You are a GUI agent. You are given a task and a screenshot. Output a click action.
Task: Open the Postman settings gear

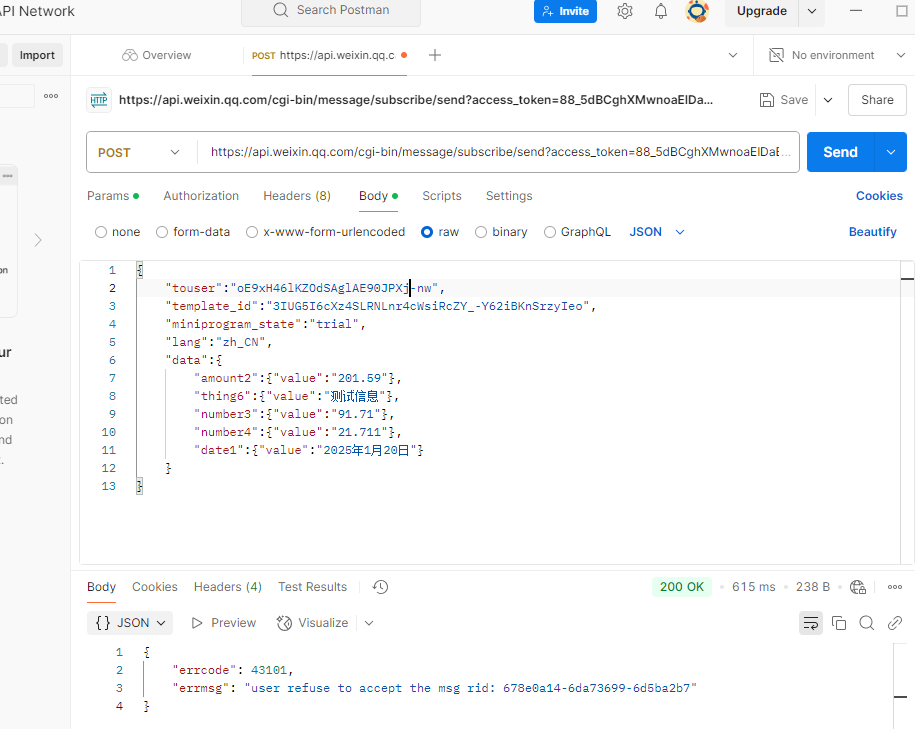click(624, 11)
